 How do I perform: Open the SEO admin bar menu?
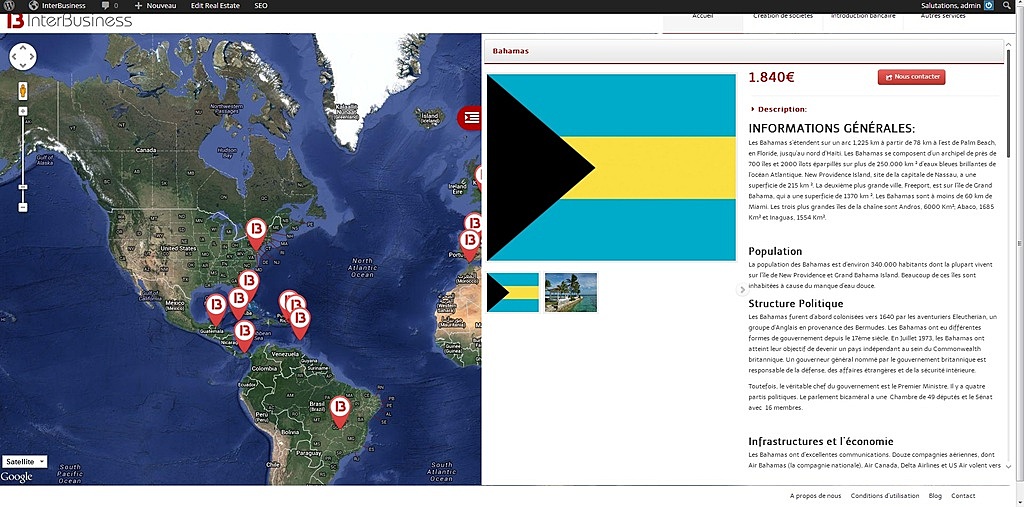tap(261, 5)
